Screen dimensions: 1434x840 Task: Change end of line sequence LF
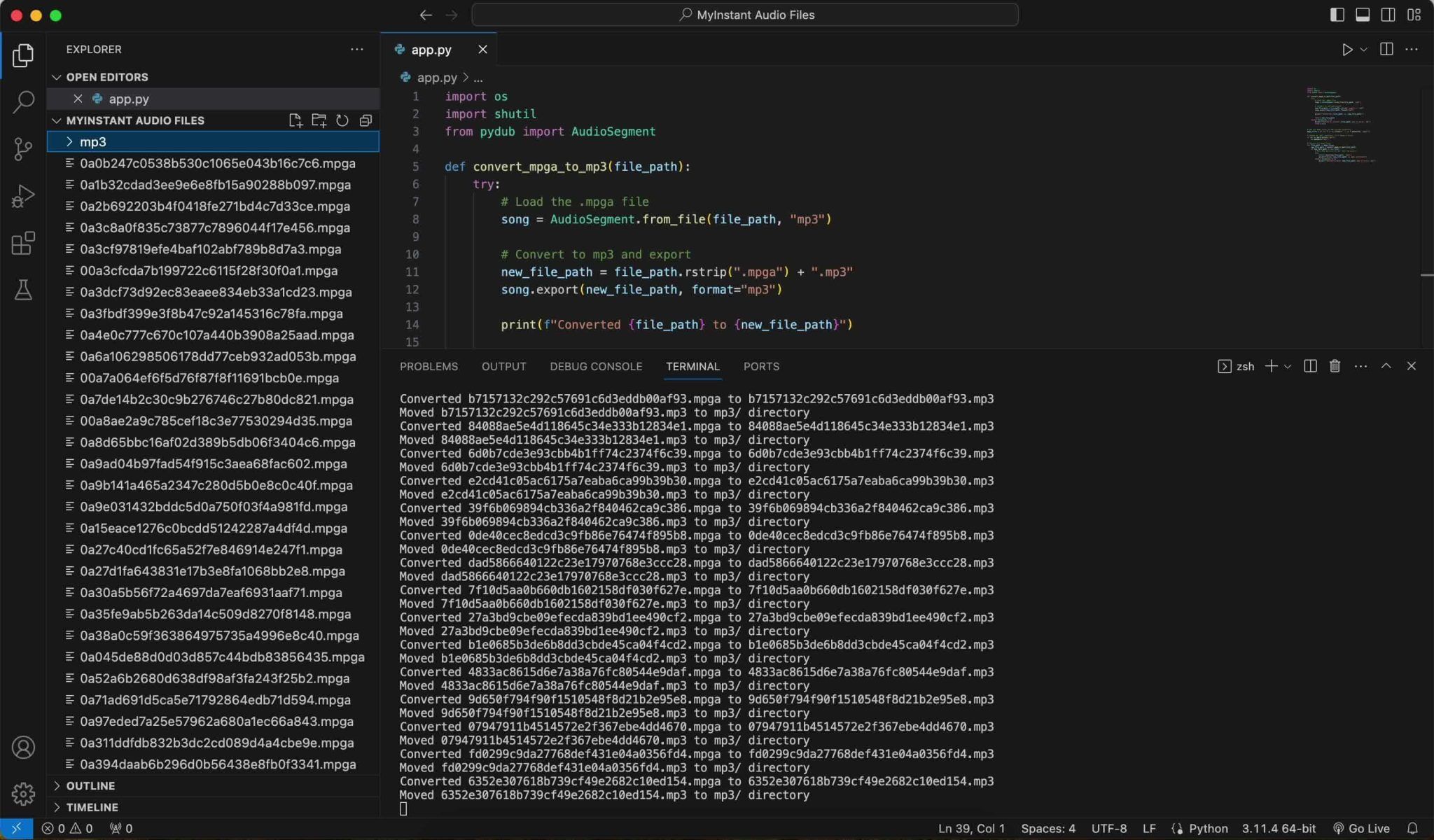tap(1149, 828)
